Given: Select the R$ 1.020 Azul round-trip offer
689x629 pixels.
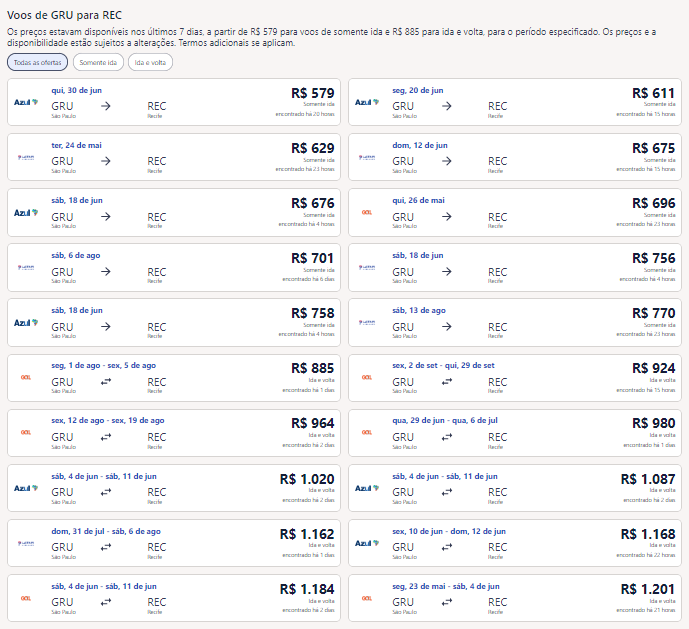Looking at the screenshot, I should [x=174, y=488].
